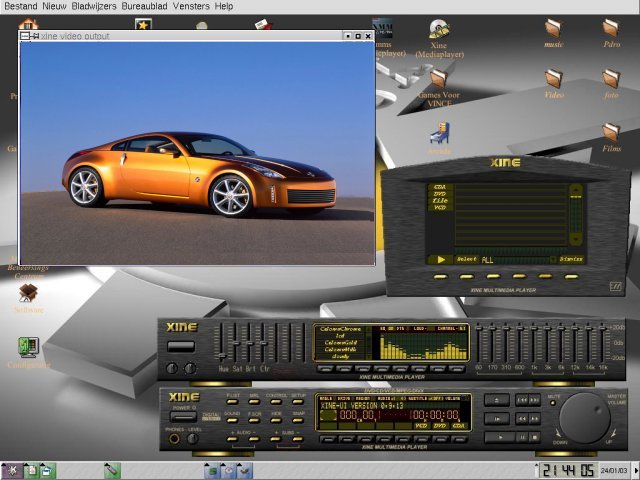Image resolution: width=640 pixels, height=480 pixels.
Task: Choose file source in playlist window
Action: point(440,200)
